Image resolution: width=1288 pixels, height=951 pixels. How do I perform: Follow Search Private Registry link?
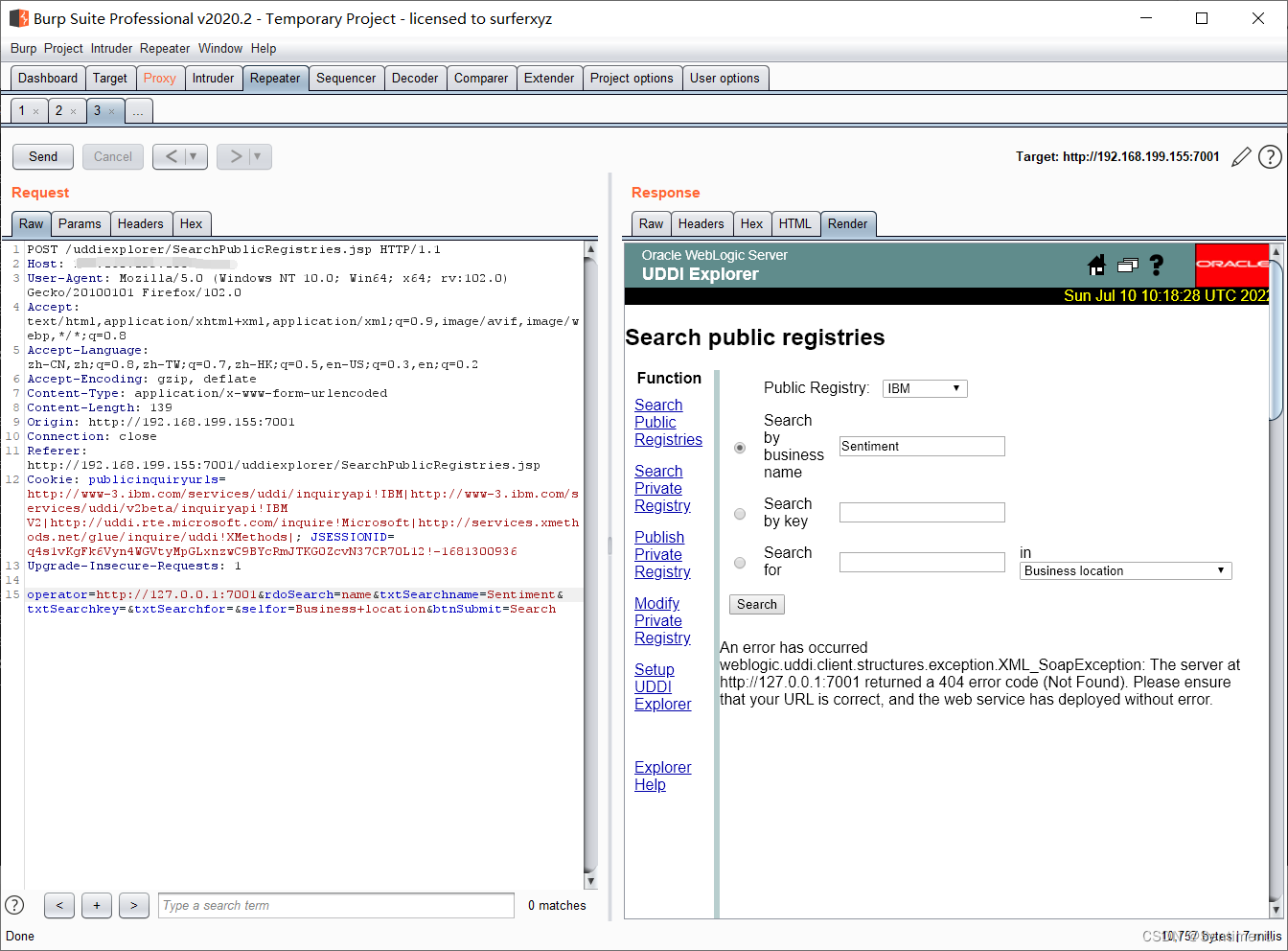tap(662, 488)
